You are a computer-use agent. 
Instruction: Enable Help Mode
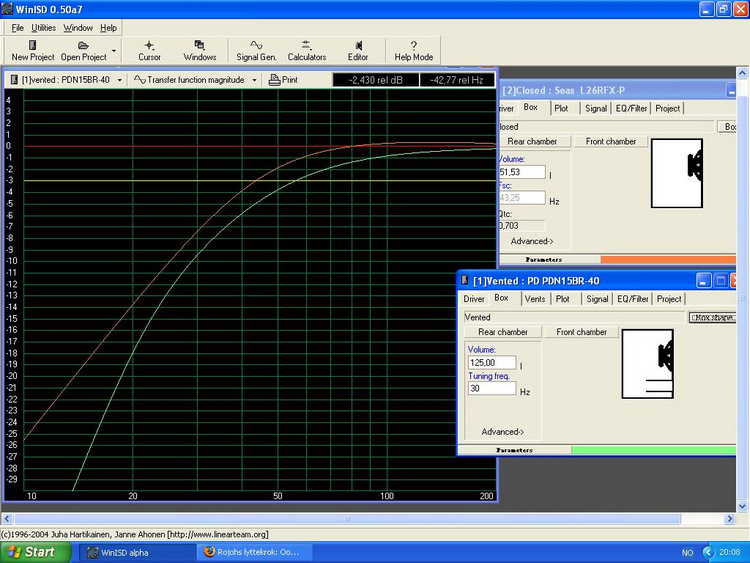[413, 50]
